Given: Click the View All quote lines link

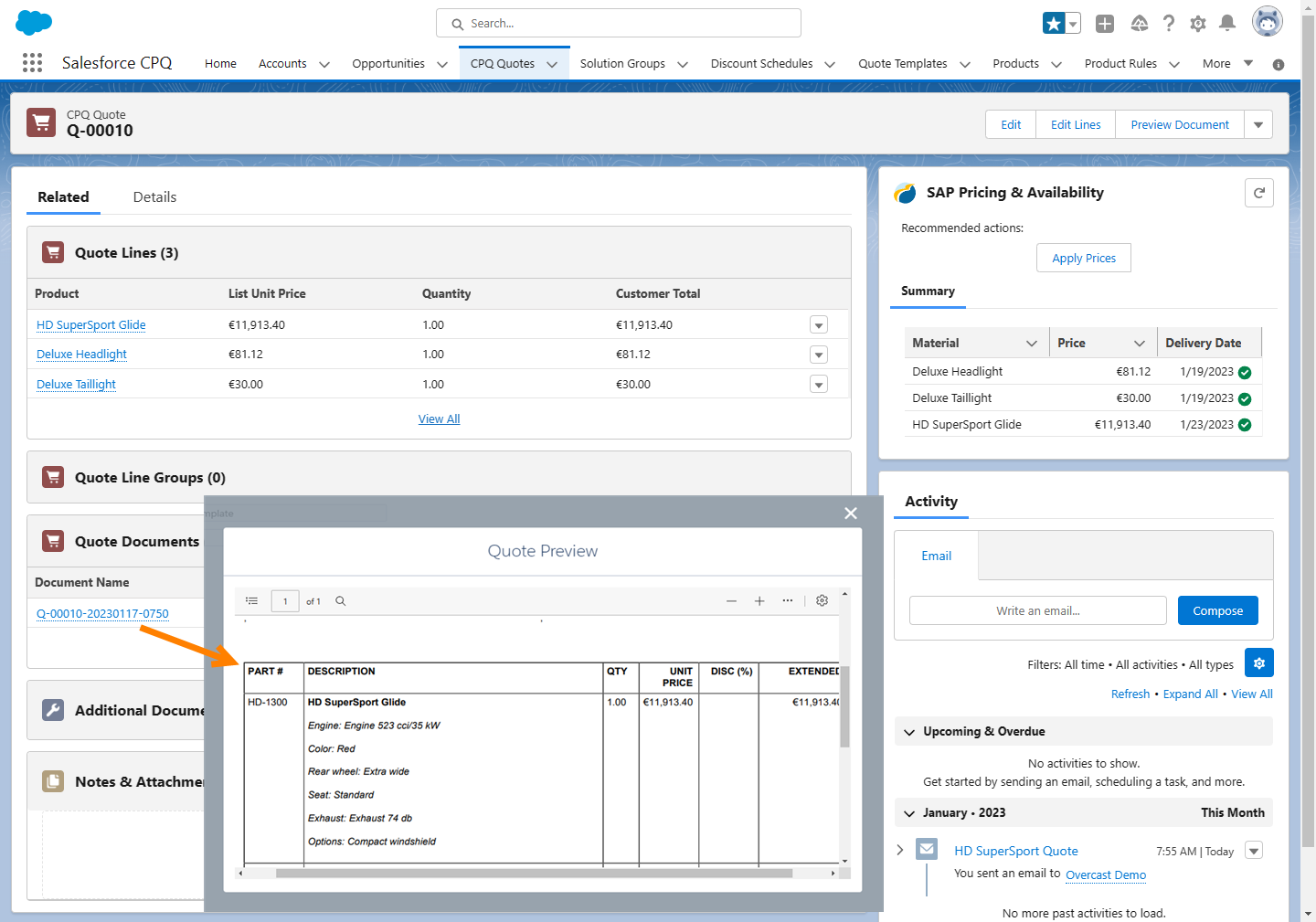Looking at the screenshot, I should pyautogui.click(x=439, y=419).
